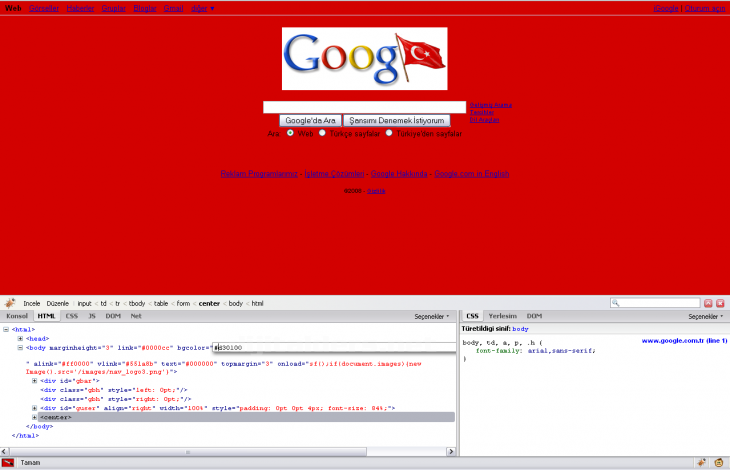Expand the center node

coord(34,417)
